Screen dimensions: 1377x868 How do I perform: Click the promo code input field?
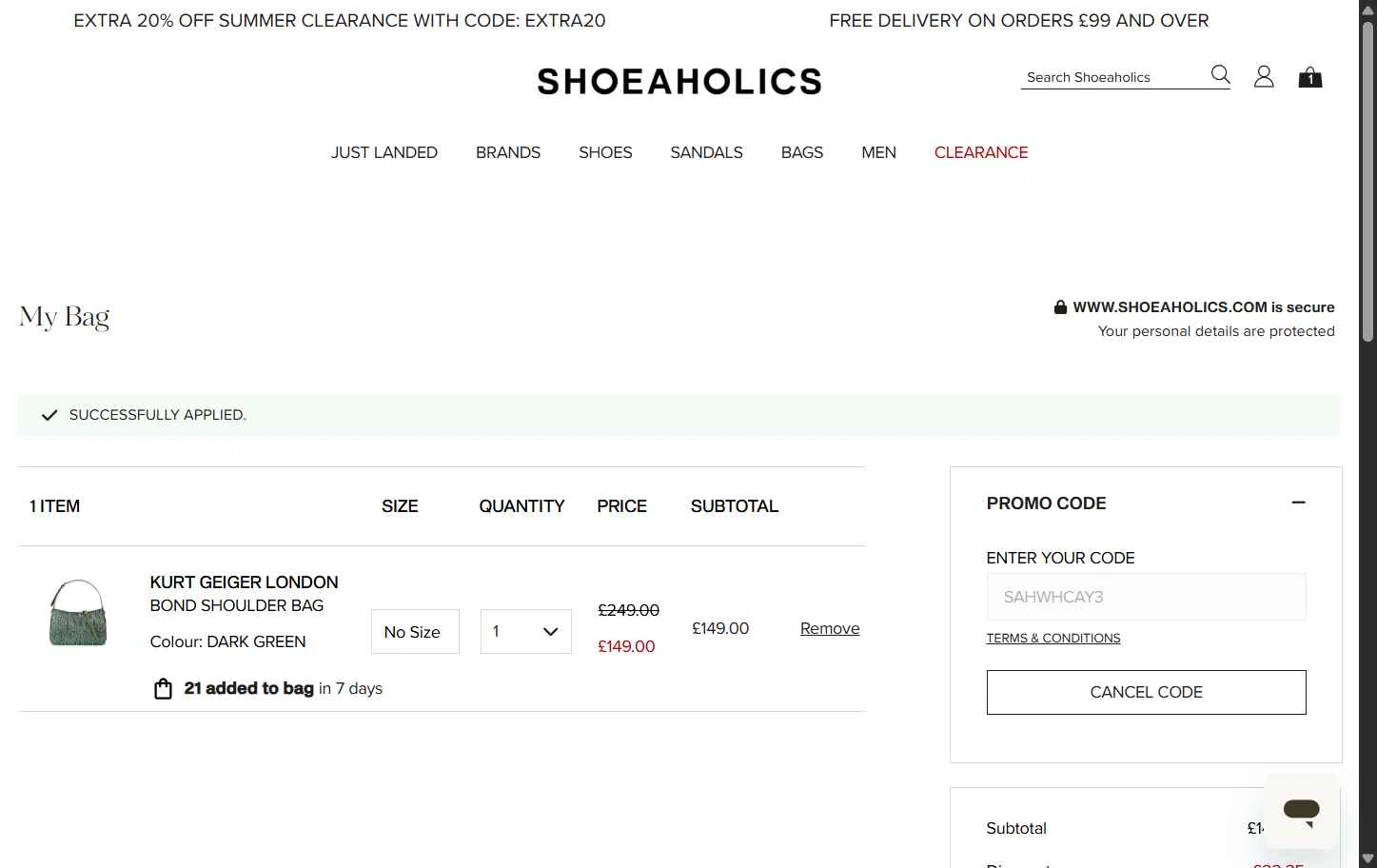pyautogui.click(x=1146, y=597)
